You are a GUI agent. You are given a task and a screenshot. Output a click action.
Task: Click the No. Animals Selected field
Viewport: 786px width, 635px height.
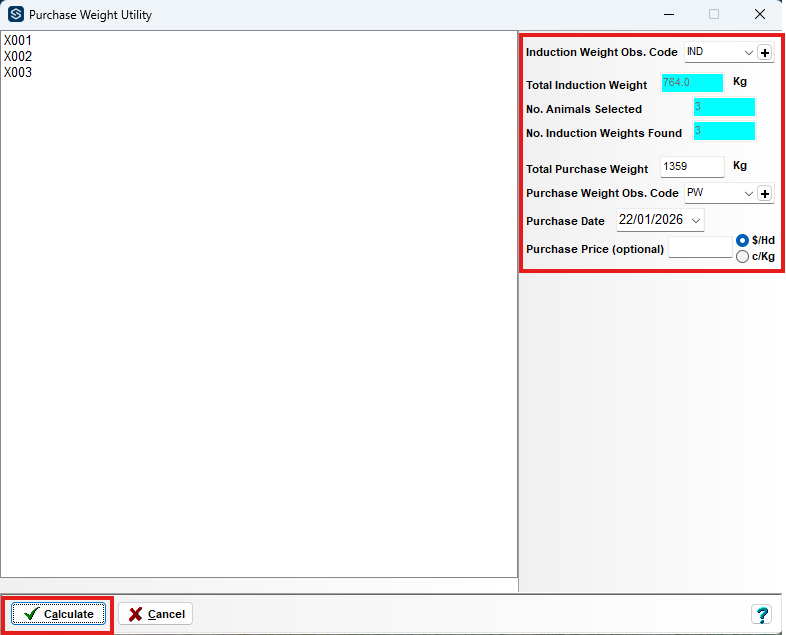724,107
